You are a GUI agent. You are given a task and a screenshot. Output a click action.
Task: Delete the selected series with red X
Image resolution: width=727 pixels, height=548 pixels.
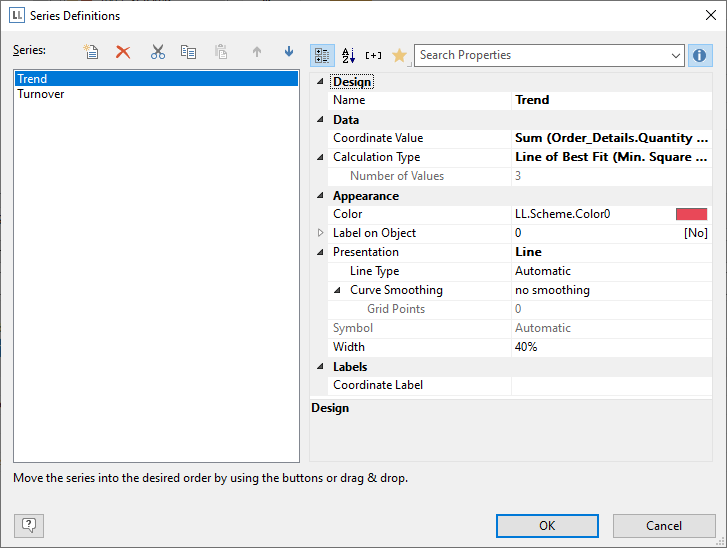(123, 52)
